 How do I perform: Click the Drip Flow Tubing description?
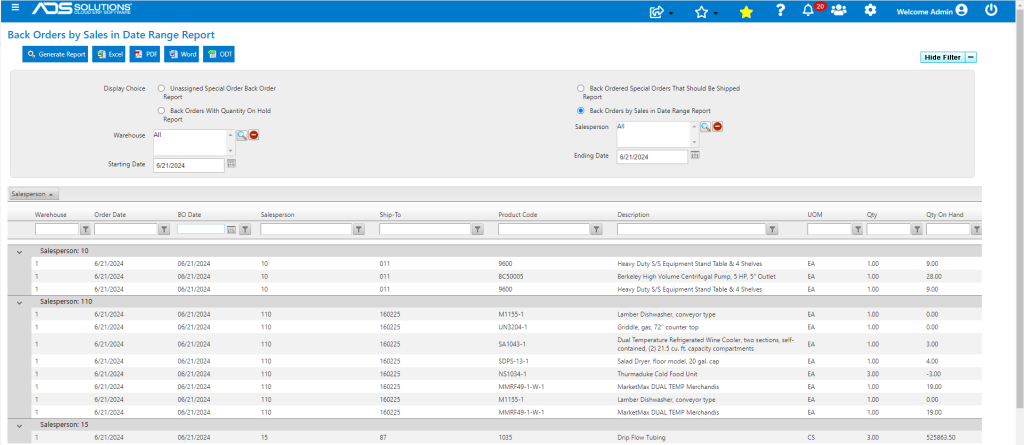pyautogui.click(x=641, y=437)
